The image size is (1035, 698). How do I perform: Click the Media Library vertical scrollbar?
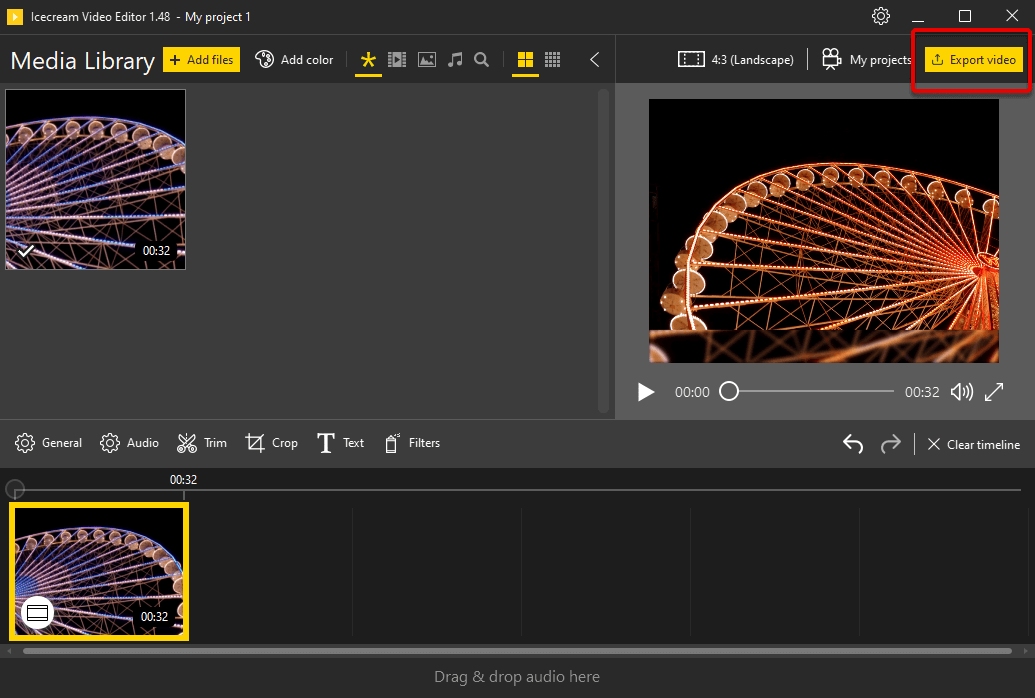[x=603, y=251]
